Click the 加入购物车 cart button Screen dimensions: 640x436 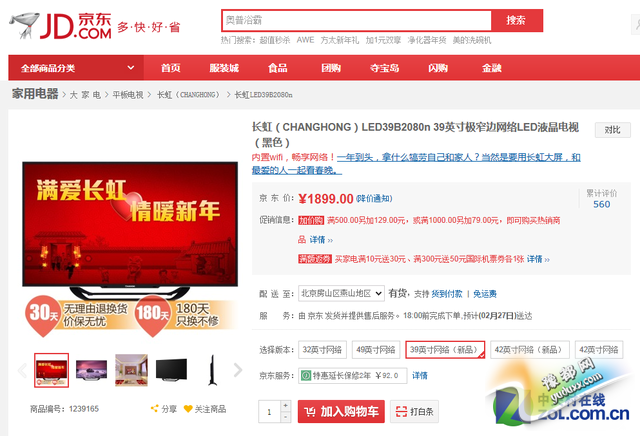click(340, 411)
